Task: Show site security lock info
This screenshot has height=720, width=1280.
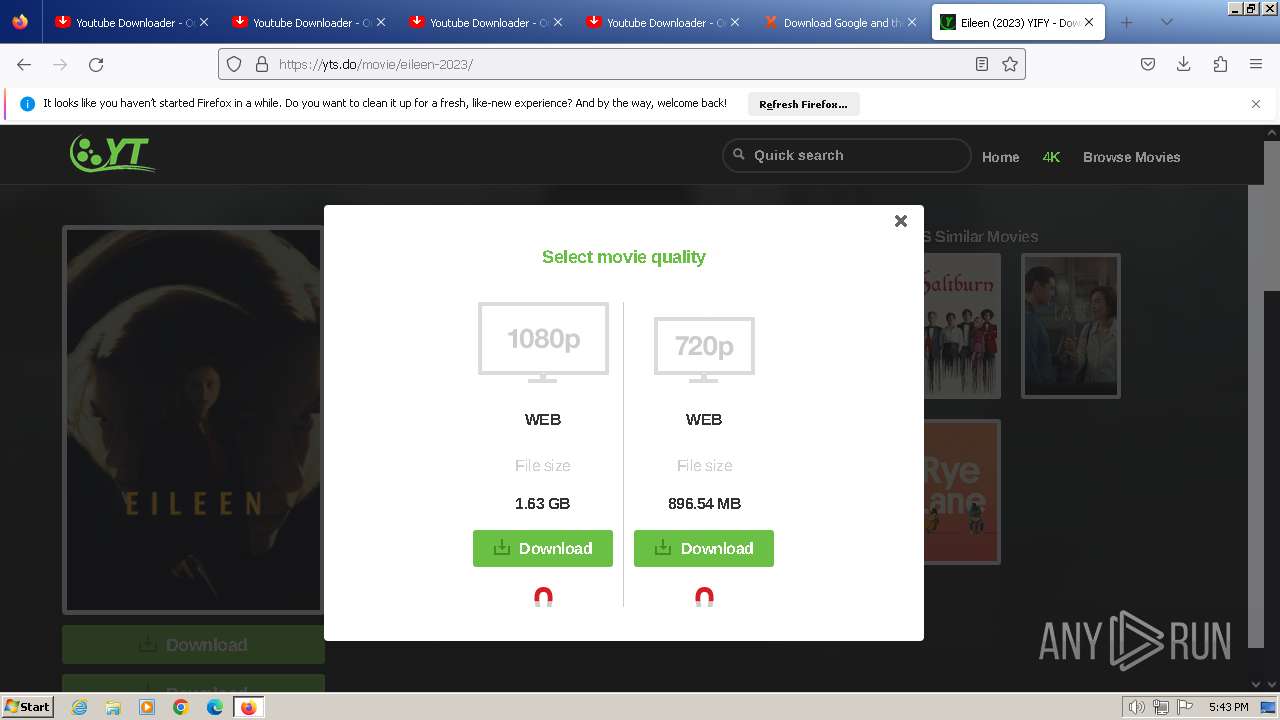Action: coord(262,64)
